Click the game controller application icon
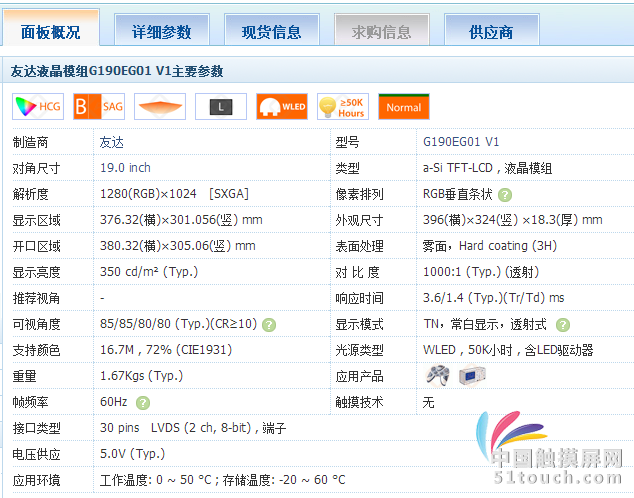This screenshot has width=634, height=498. pyautogui.click(x=437, y=376)
